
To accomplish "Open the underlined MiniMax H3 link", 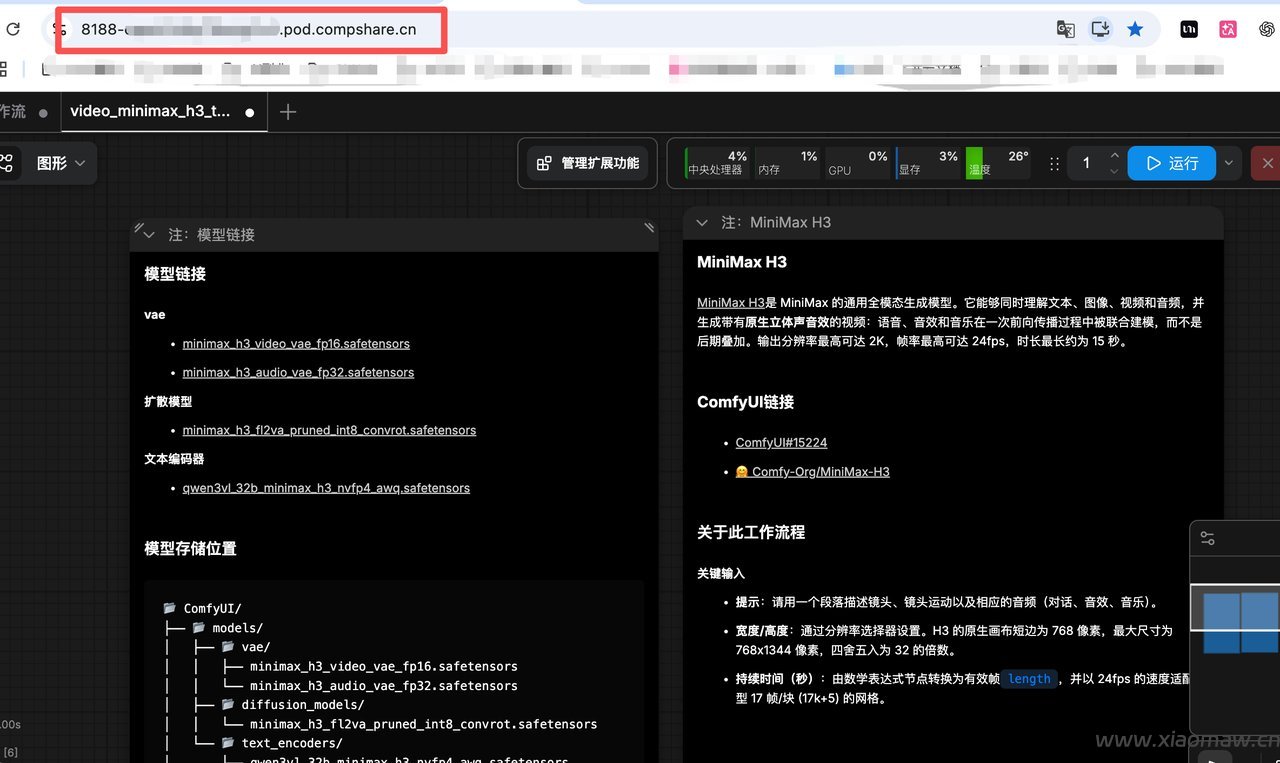I will [731, 302].
